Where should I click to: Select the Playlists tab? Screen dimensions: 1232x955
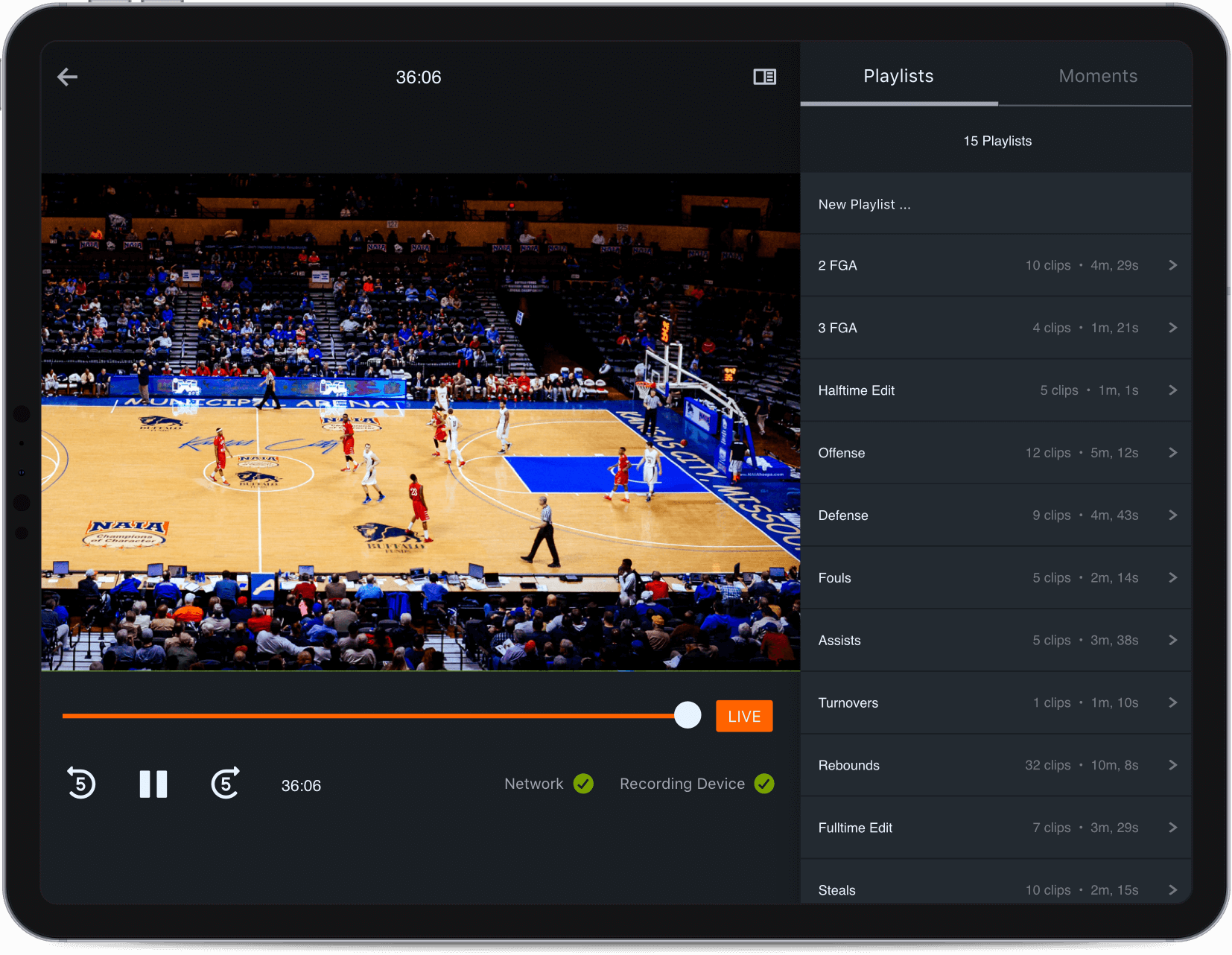(x=898, y=75)
